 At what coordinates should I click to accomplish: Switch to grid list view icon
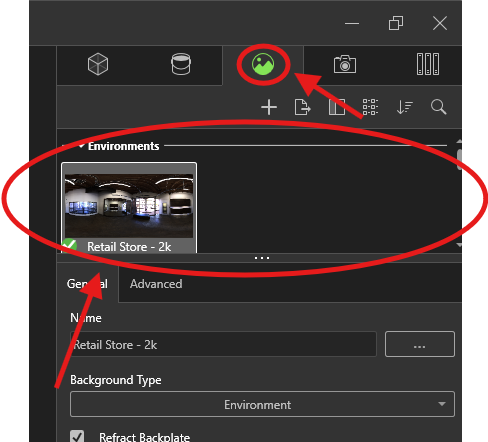(x=370, y=107)
